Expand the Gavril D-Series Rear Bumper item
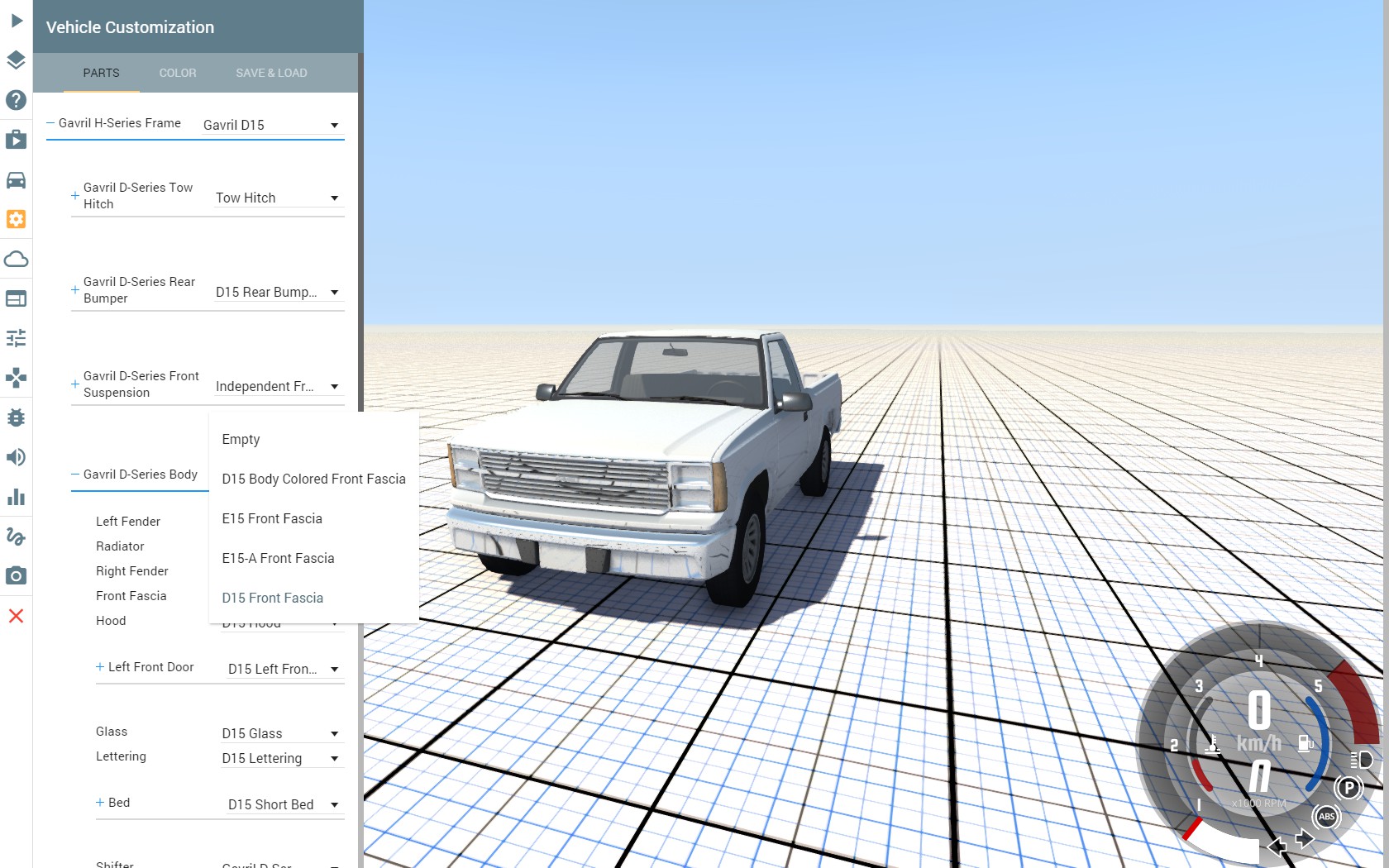This screenshot has height=868, width=1389. (75, 290)
